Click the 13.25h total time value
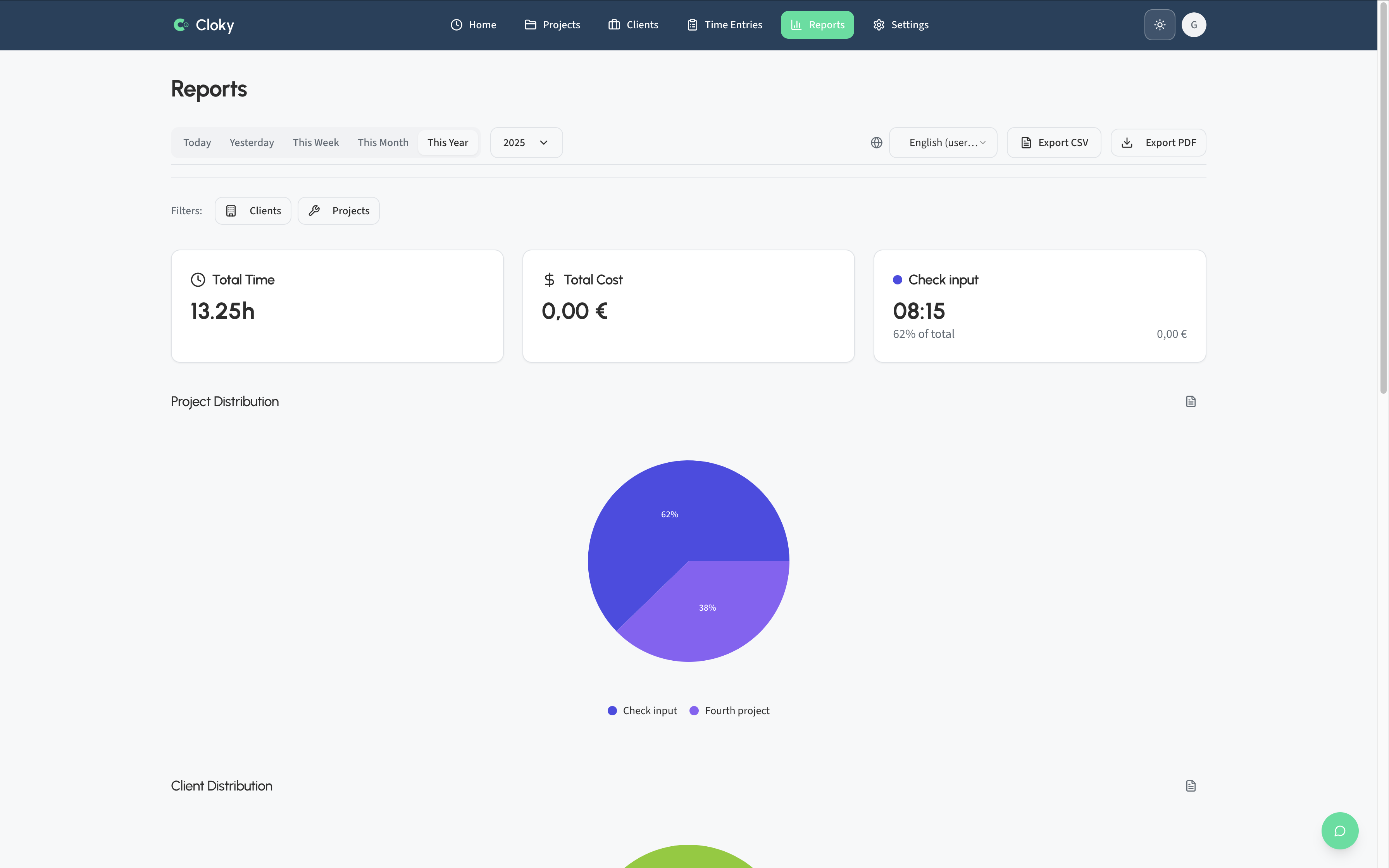The height and width of the screenshot is (868, 1389). (x=222, y=311)
